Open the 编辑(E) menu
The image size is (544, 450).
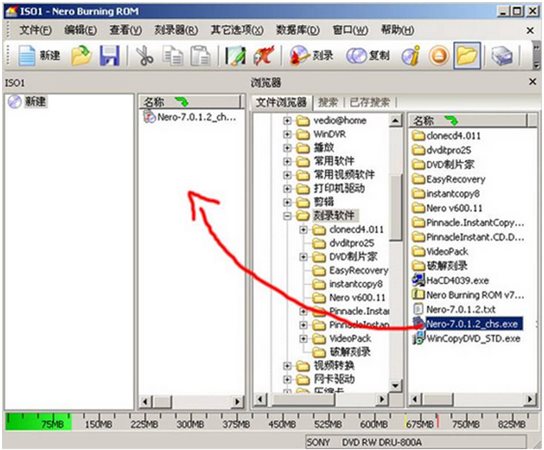coord(80,30)
